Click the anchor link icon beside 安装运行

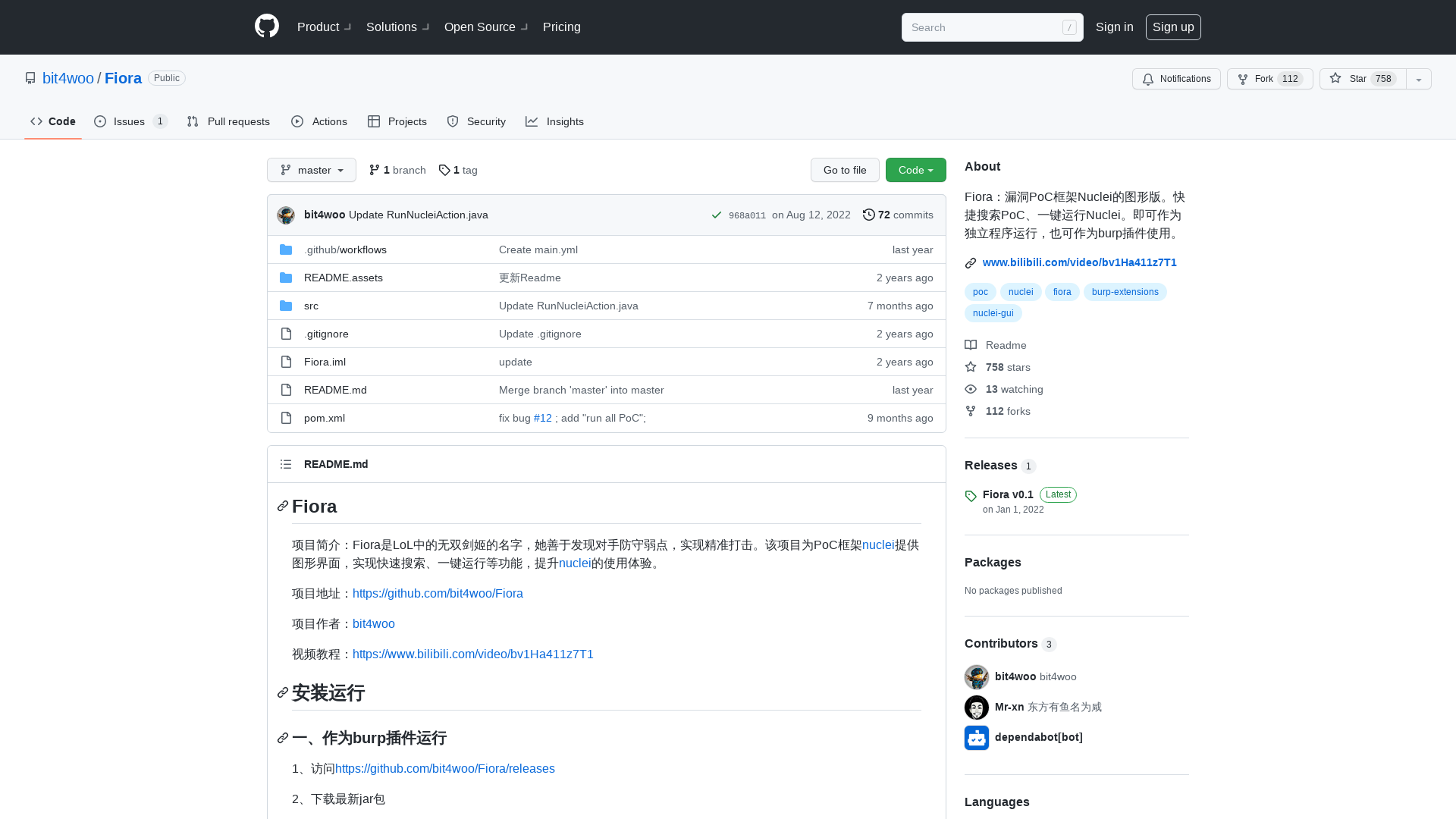click(283, 692)
